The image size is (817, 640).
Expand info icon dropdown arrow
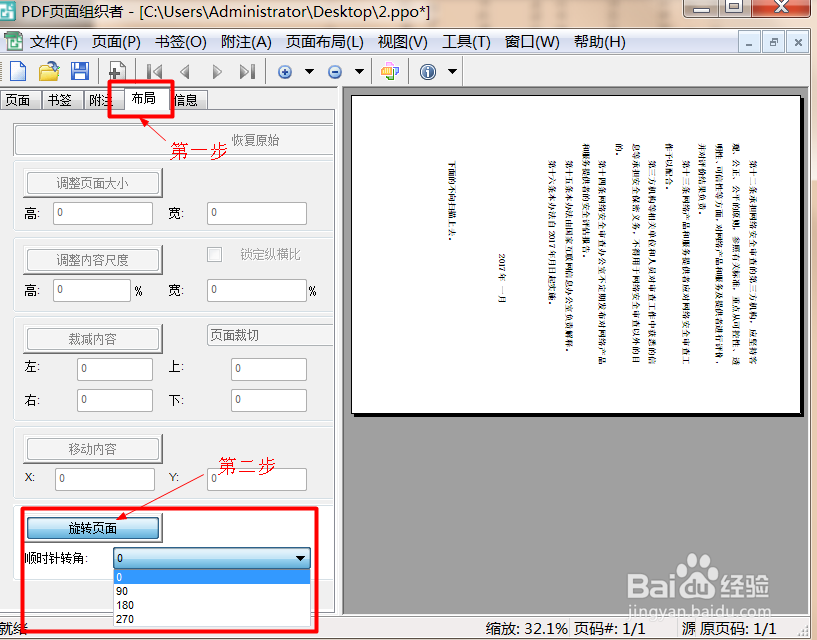click(x=452, y=71)
